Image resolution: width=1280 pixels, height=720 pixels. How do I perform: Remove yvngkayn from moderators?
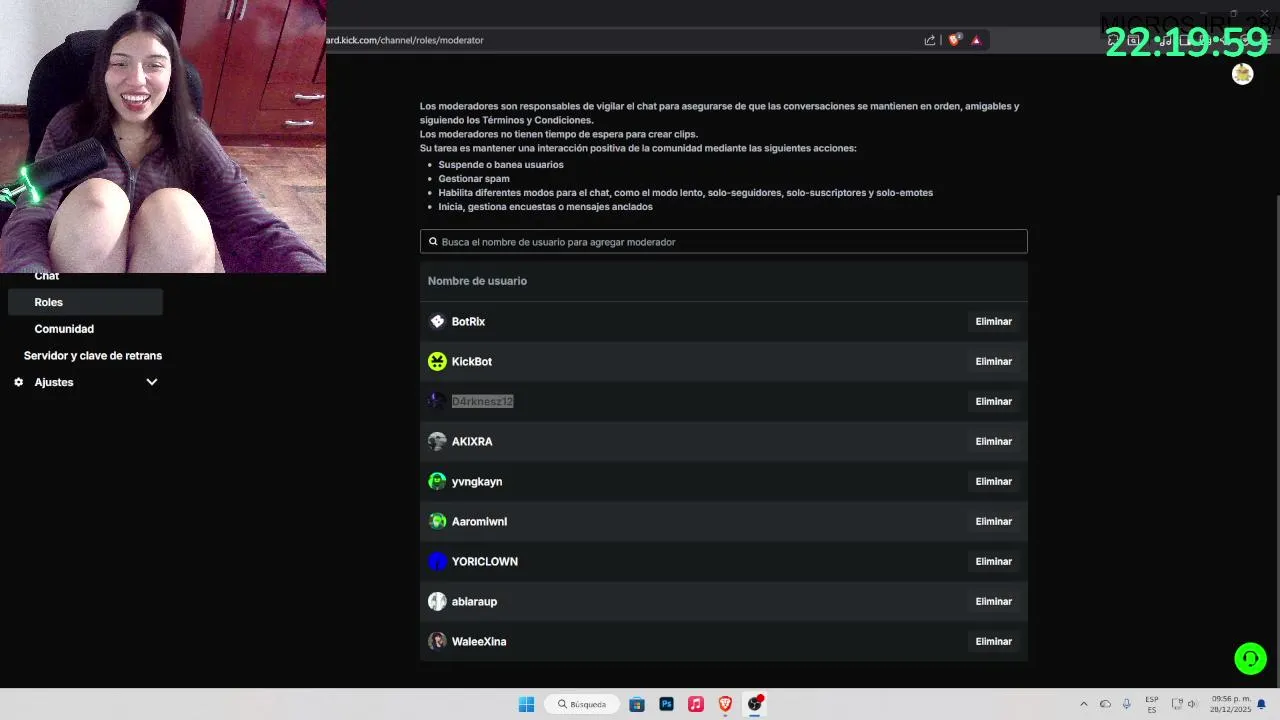994,481
